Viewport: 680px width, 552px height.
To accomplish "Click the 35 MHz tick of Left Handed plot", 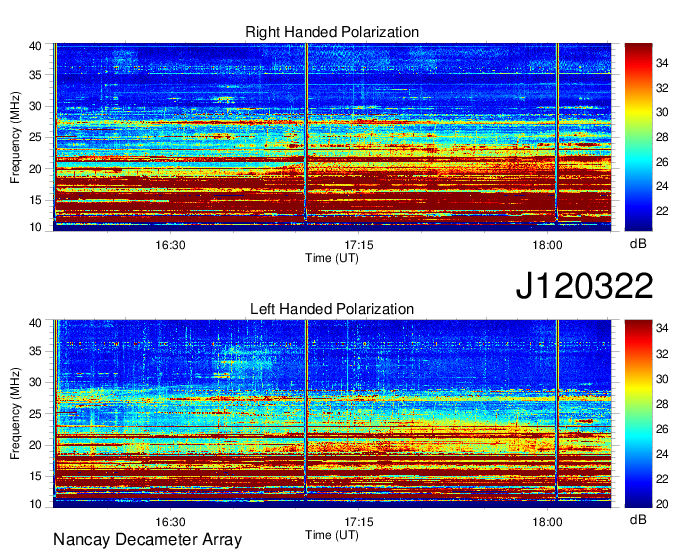I will point(36,351).
